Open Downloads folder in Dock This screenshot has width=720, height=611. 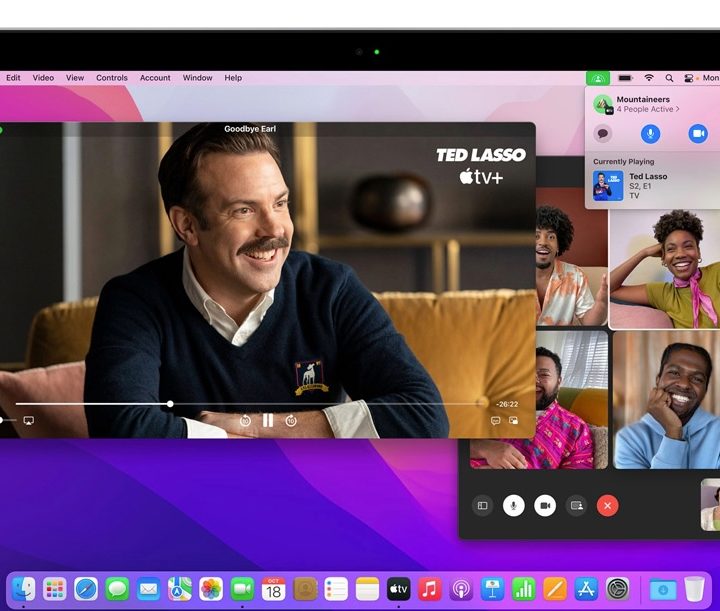click(x=663, y=589)
